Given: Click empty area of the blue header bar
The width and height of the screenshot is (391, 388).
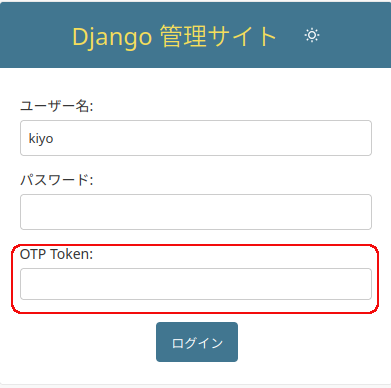Looking at the screenshot, I should [x=357, y=35].
